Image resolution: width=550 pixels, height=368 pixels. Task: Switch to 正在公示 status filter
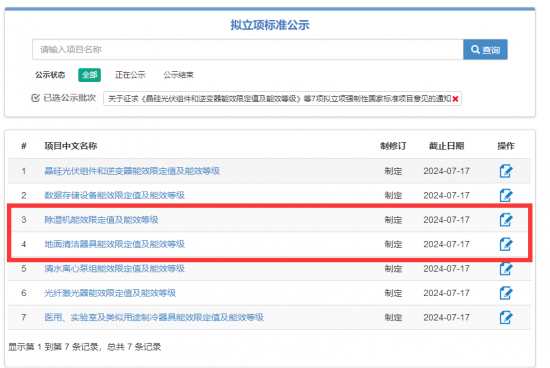pos(130,75)
